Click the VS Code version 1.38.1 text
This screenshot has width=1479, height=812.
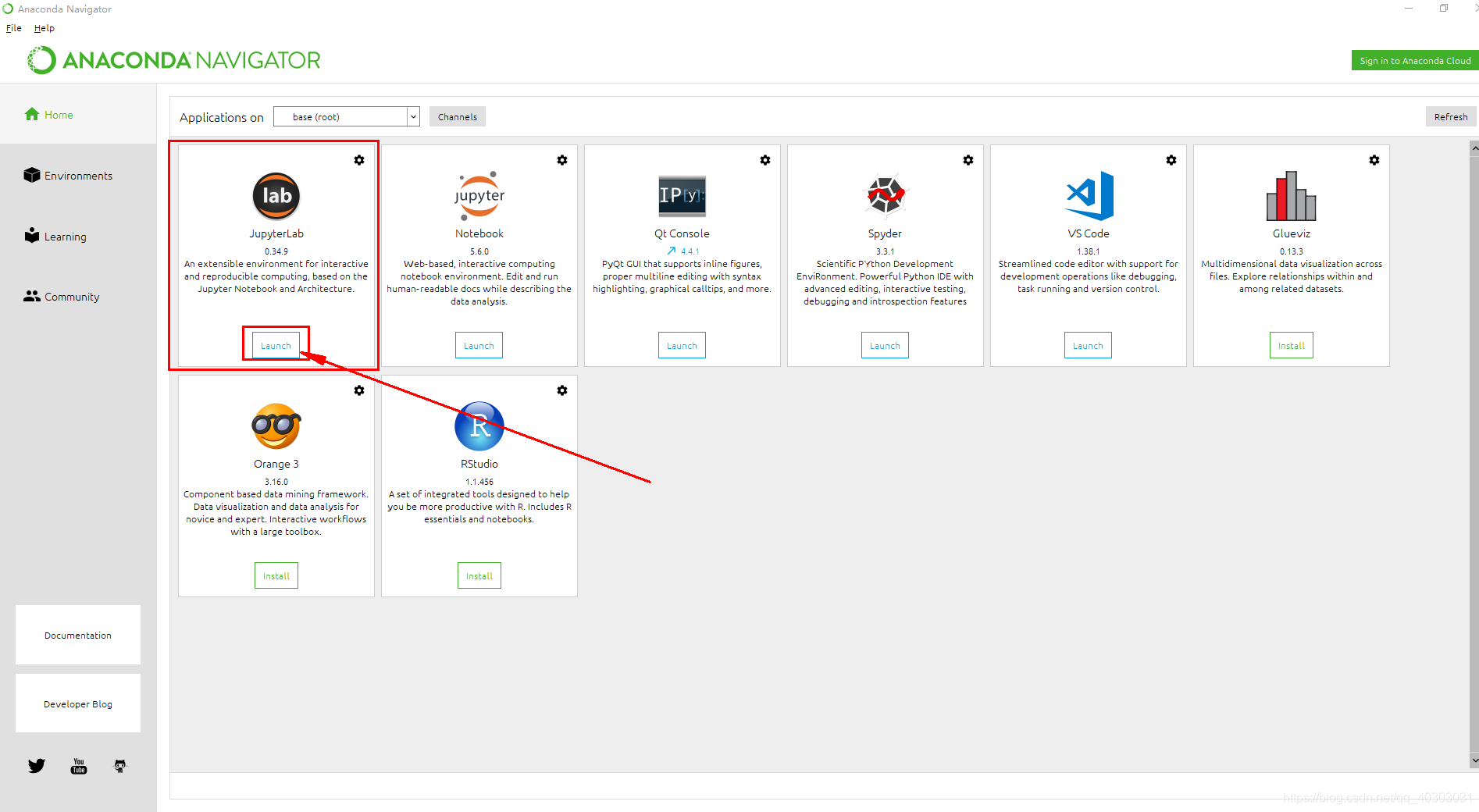point(1089,251)
